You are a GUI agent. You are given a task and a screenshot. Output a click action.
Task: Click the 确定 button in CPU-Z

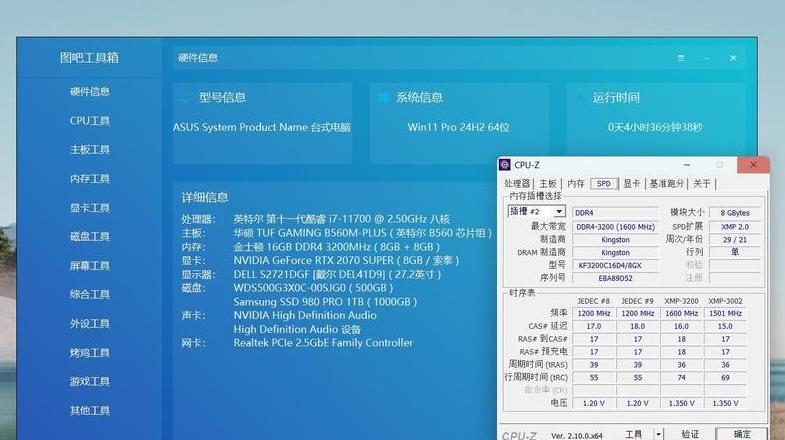click(x=741, y=434)
